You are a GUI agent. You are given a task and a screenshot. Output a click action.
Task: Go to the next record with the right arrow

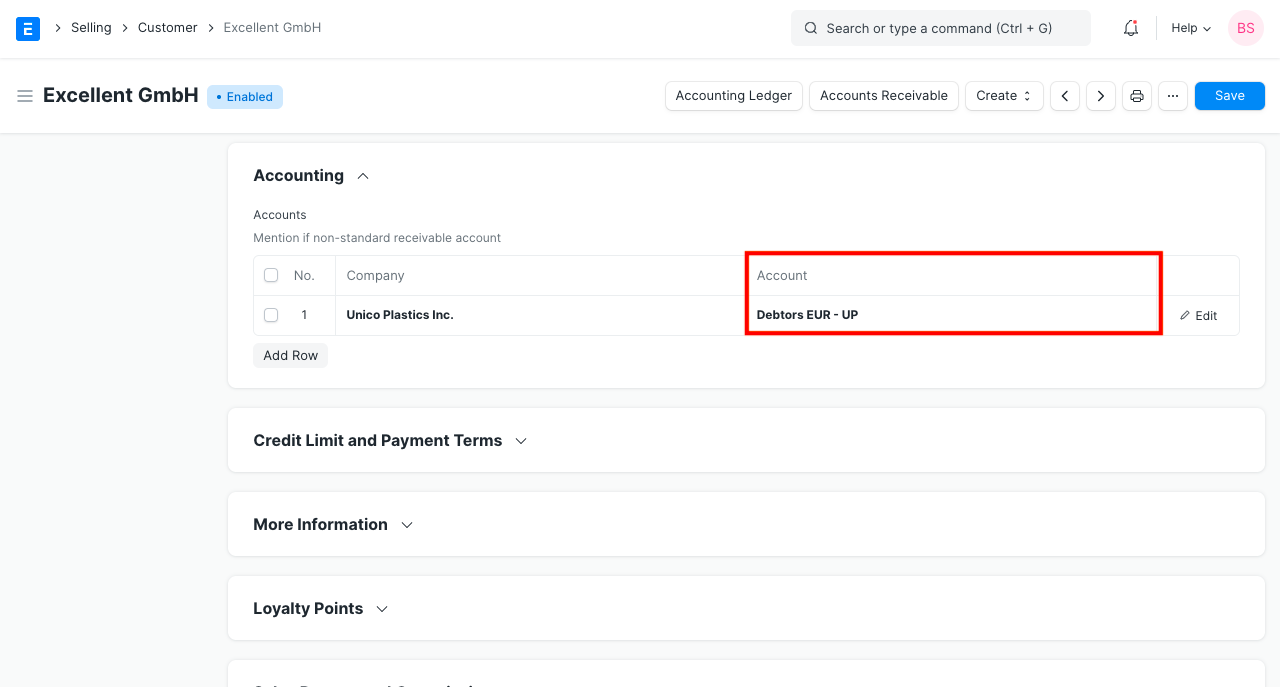click(1100, 95)
